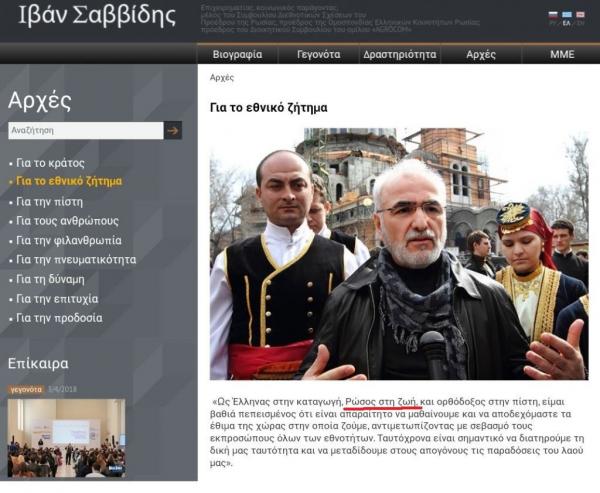Image resolution: width=600 pixels, height=493 pixels.
Task: Go to 'Για την πνευματικότητα' in sidebar
Action: [x=76, y=259]
